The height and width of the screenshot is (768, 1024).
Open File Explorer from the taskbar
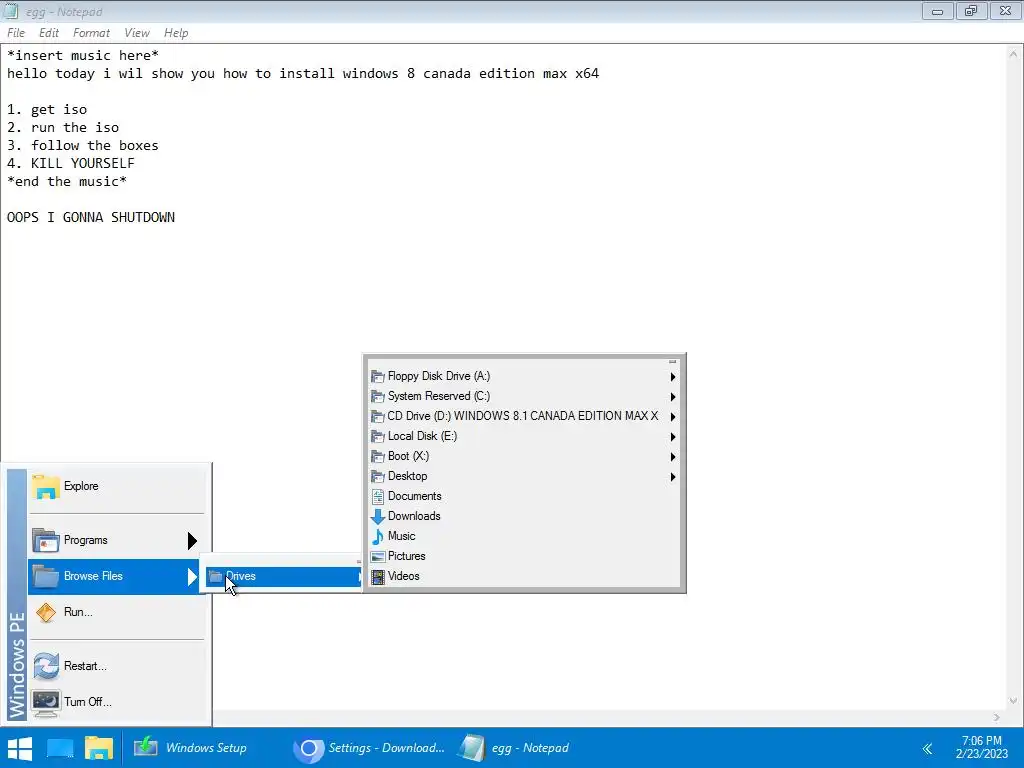point(99,748)
